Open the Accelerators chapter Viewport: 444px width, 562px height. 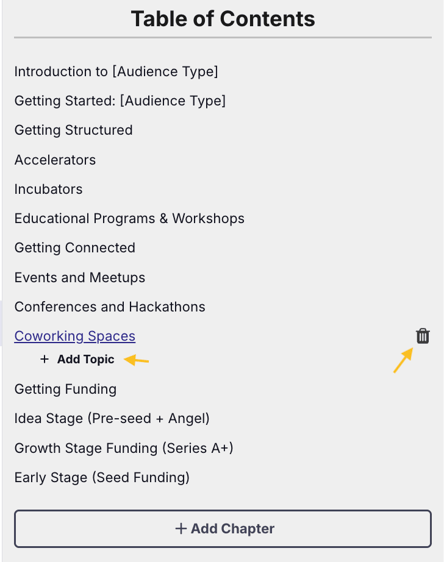click(x=55, y=160)
